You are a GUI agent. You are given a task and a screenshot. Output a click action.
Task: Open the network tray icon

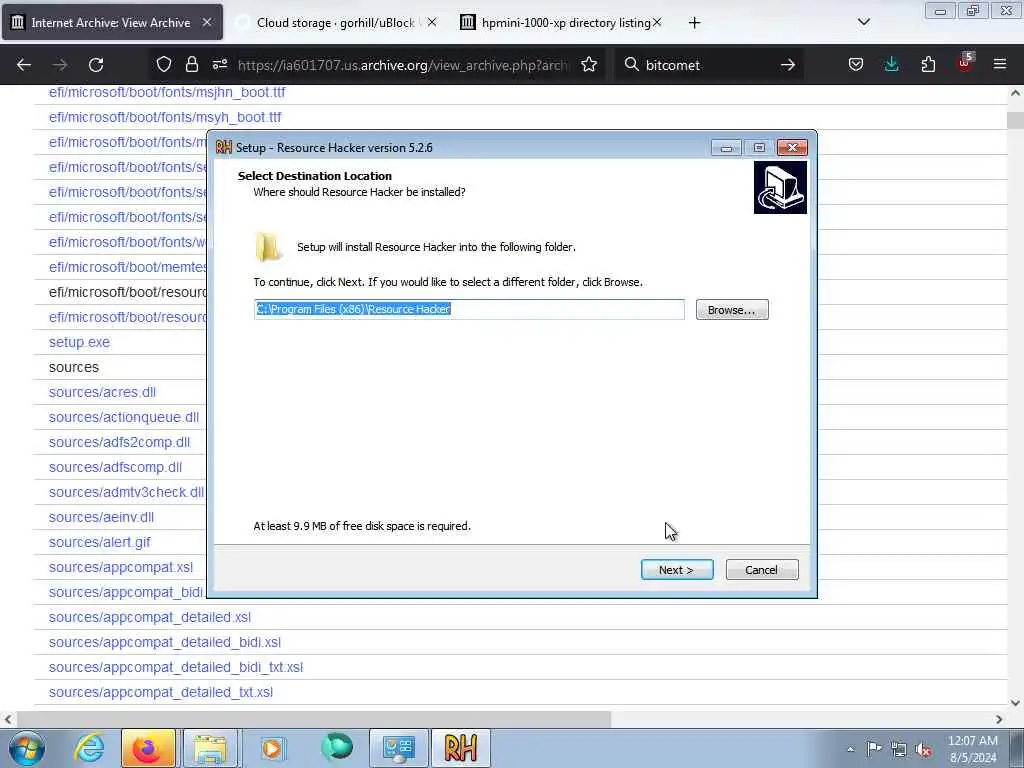[x=899, y=749]
